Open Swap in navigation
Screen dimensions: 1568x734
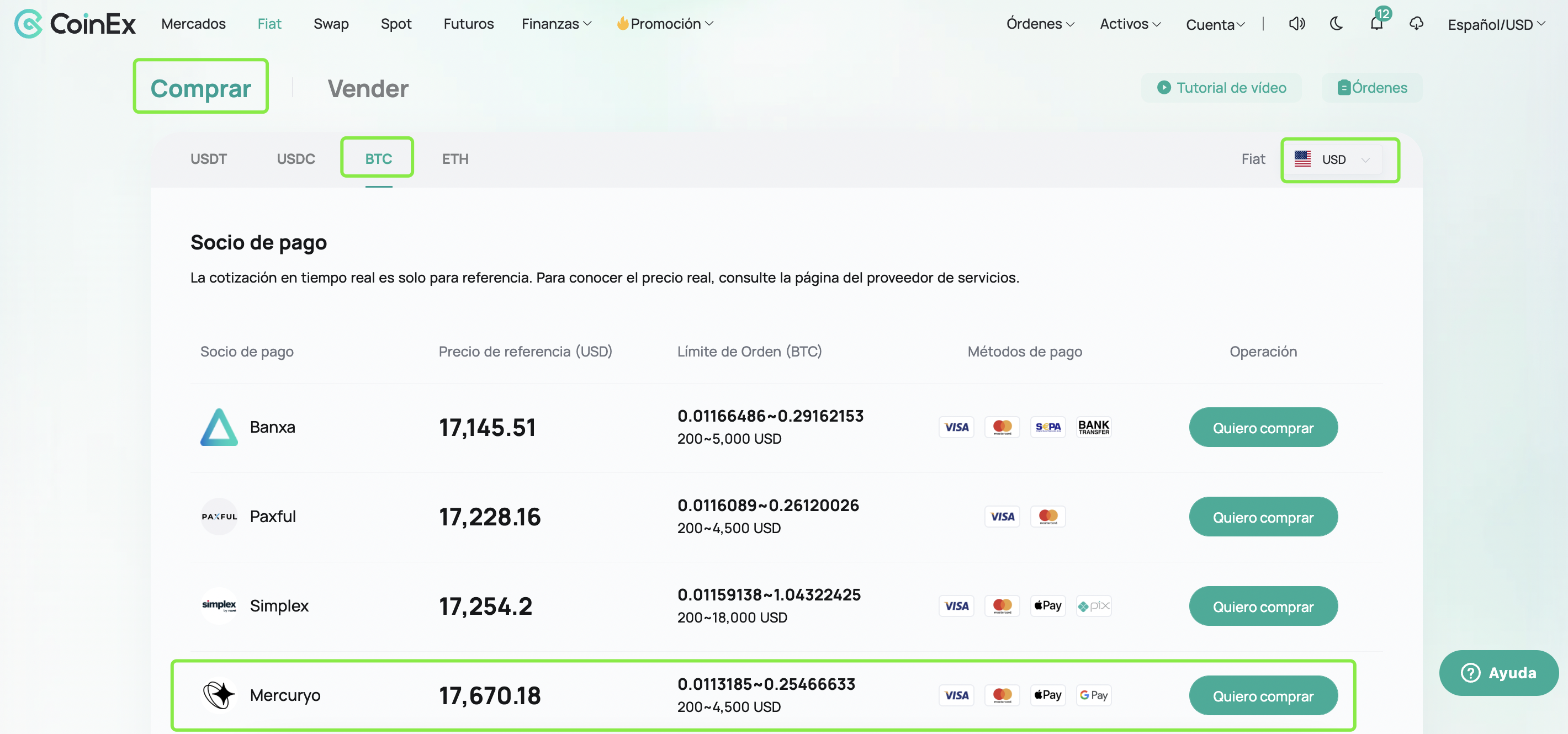(x=331, y=24)
